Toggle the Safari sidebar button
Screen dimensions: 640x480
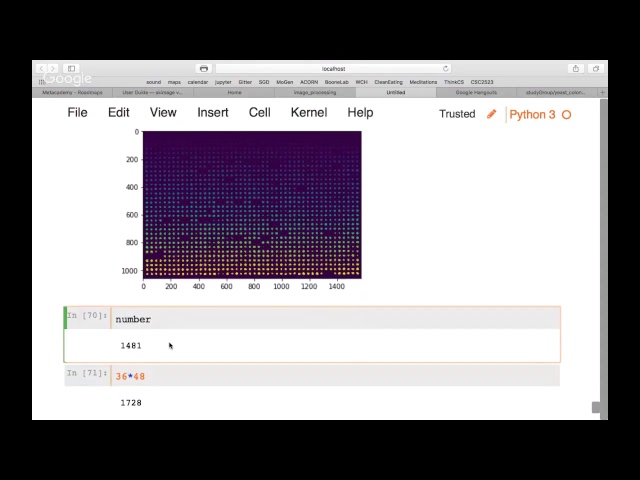pos(71,69)
